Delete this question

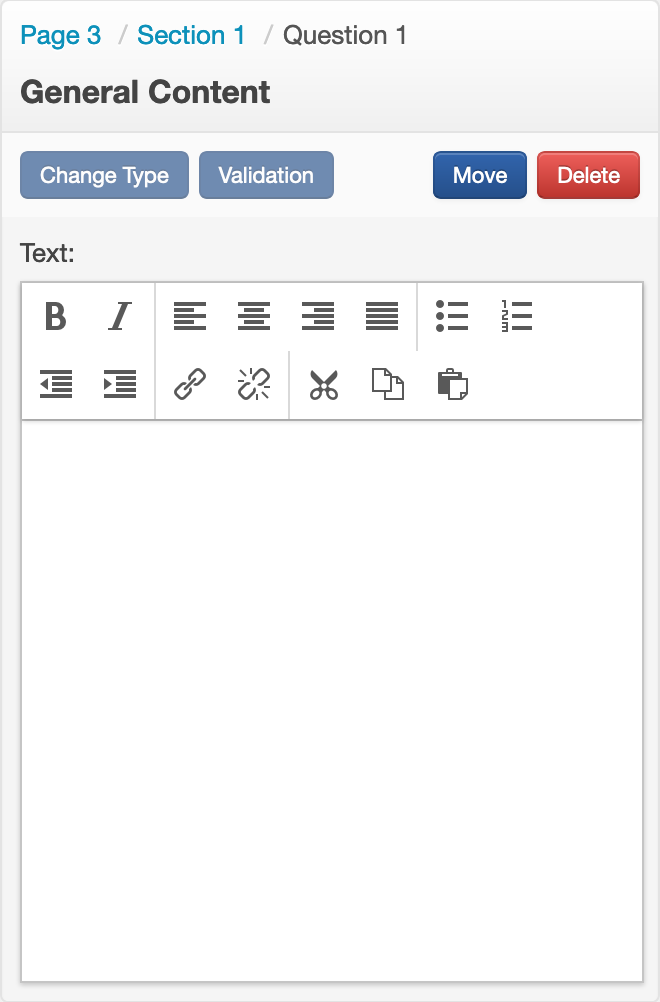[x=588, y=176]
